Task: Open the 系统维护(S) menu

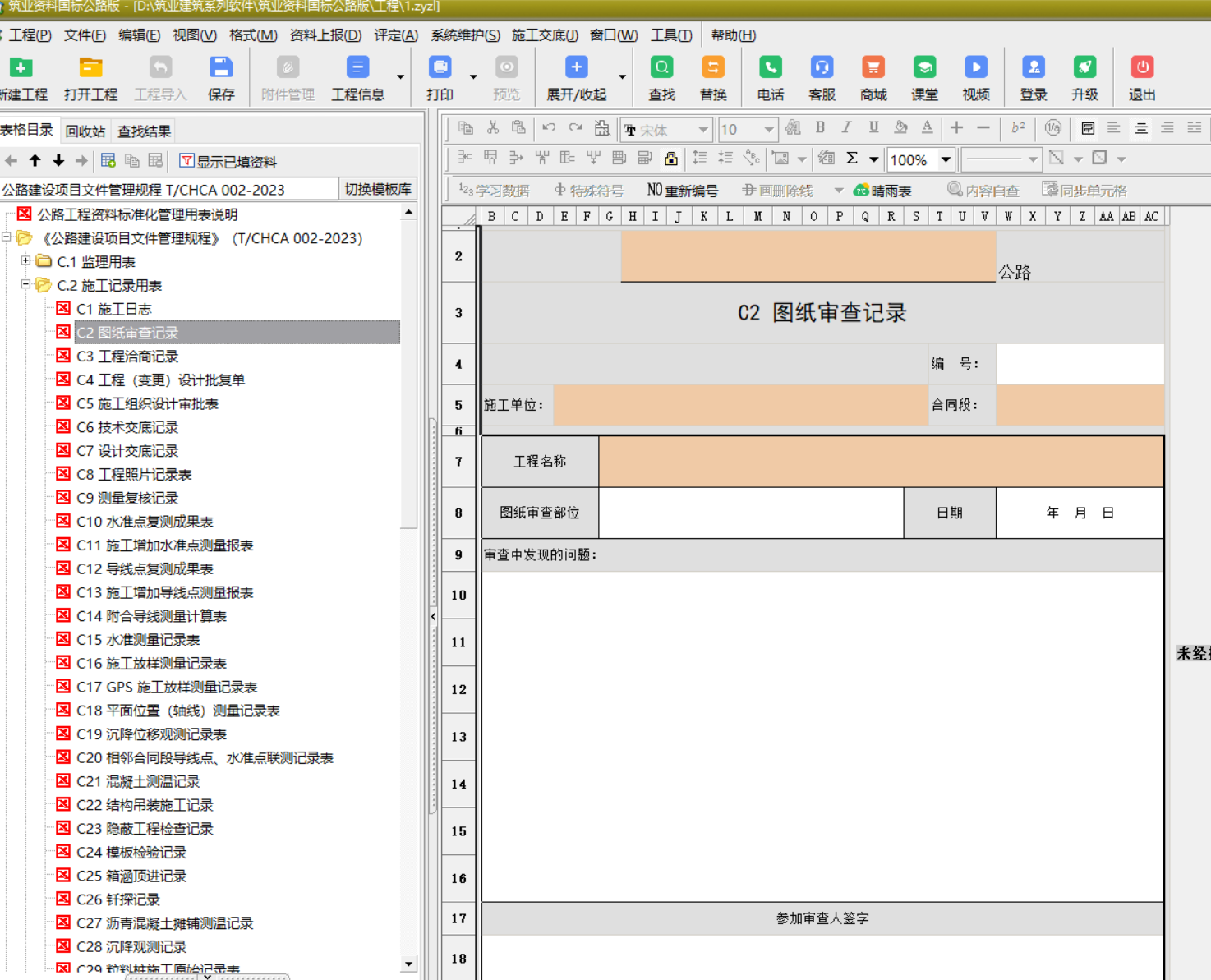Action: click(465, 35)
